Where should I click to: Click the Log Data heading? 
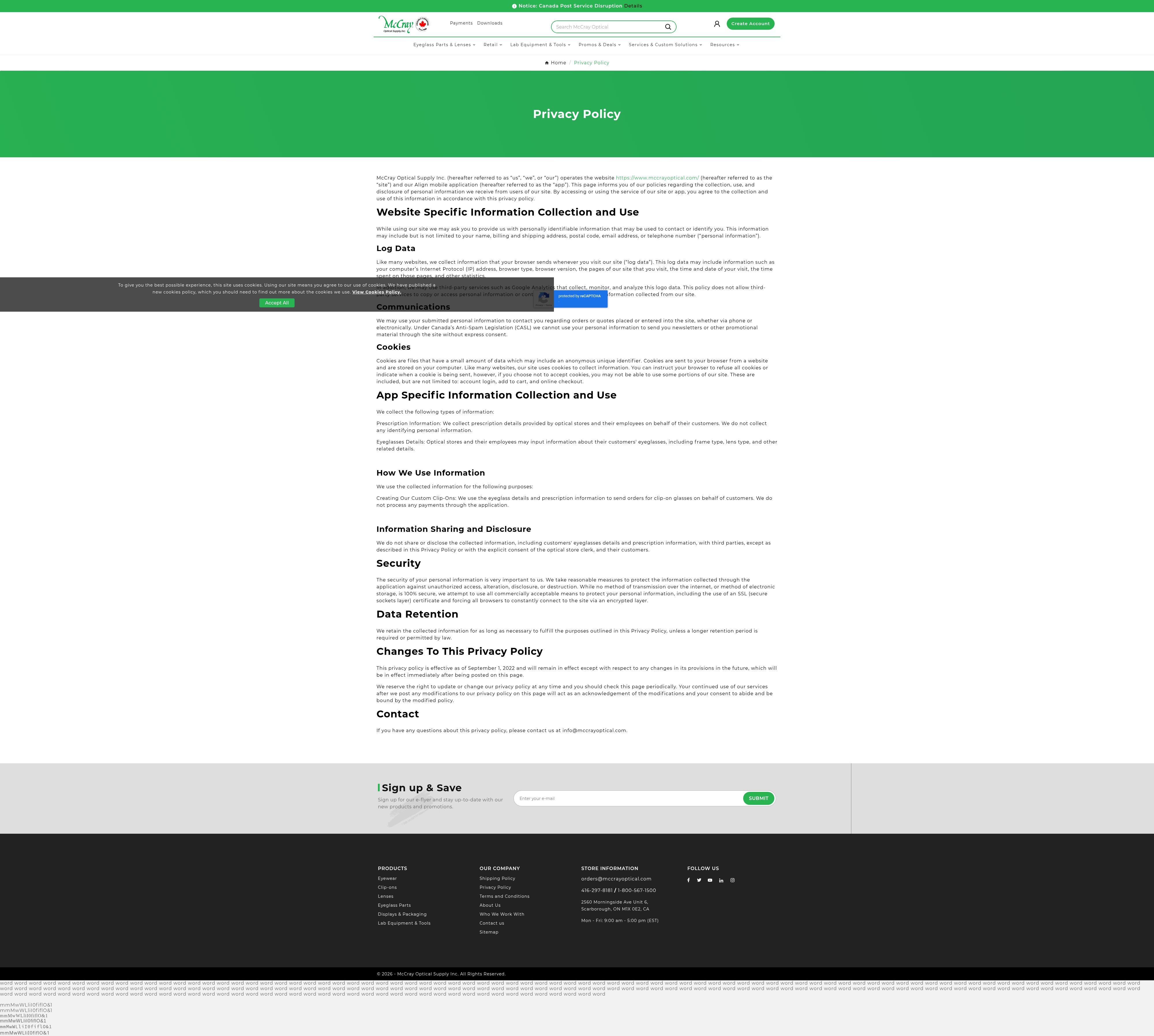(x=396, y=249)
